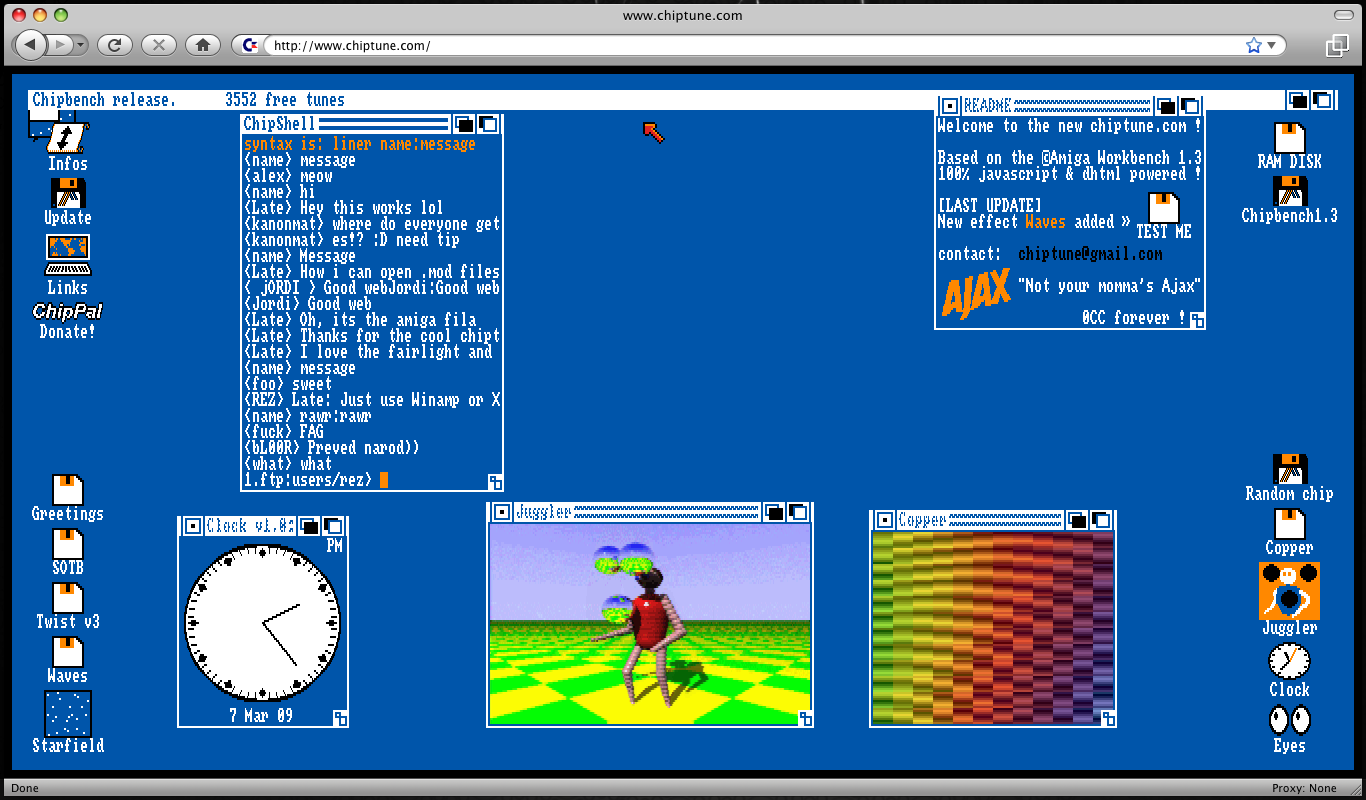Image resolution: width=1366 pixels, height=800 pixels.
Task: Click the browser Stop loading button
Action: pos(159,45)
